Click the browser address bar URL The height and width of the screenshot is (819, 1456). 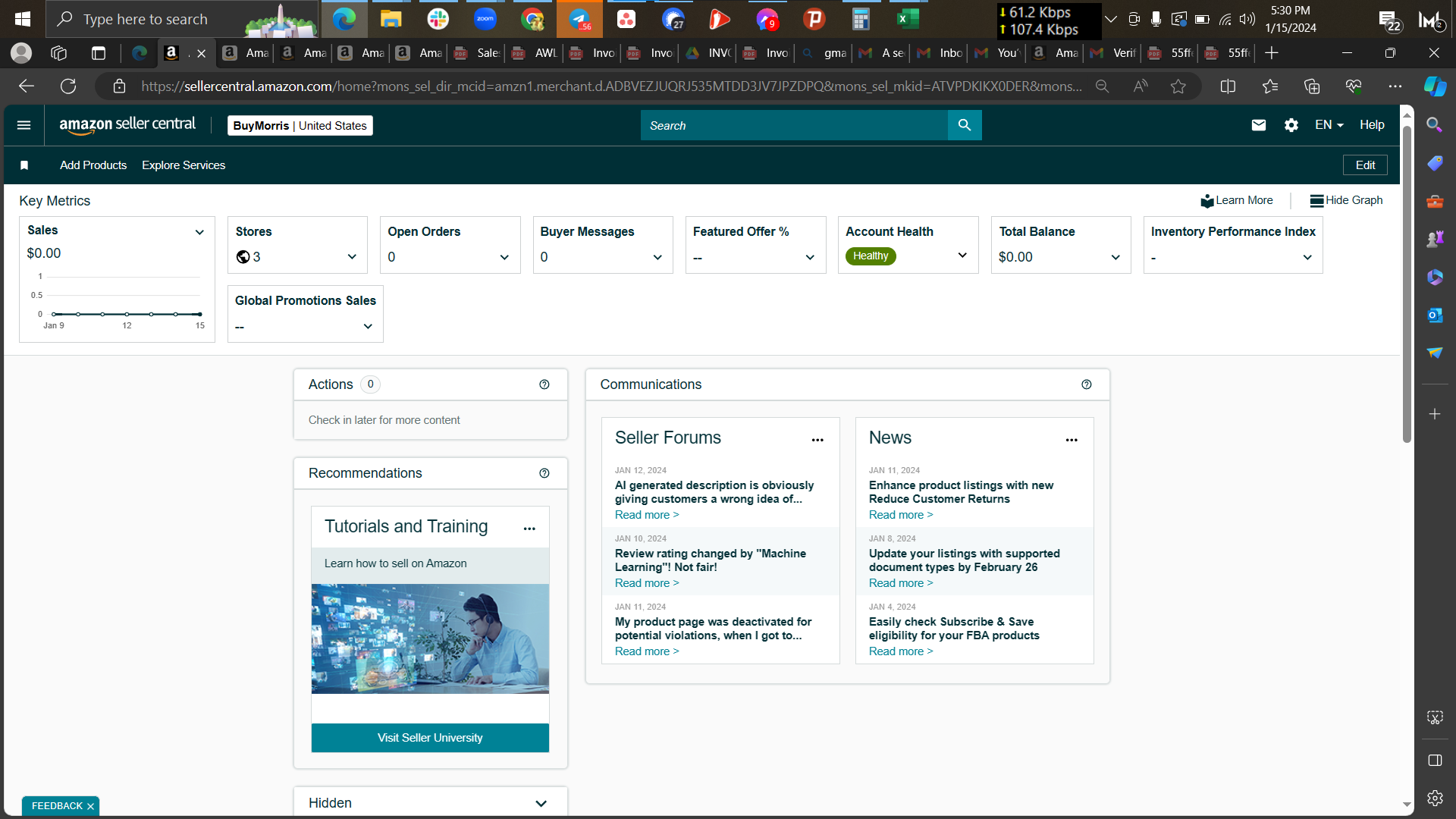click(611, 86)
